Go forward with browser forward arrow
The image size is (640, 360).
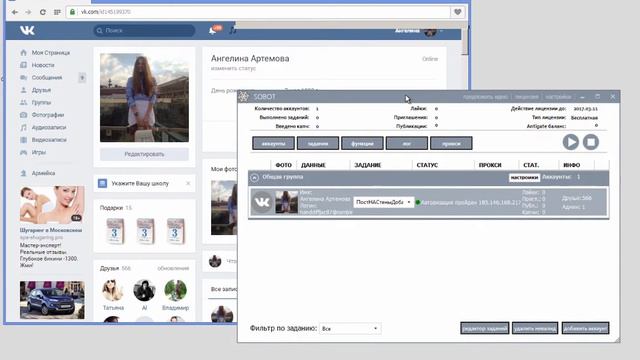(28, 12)
